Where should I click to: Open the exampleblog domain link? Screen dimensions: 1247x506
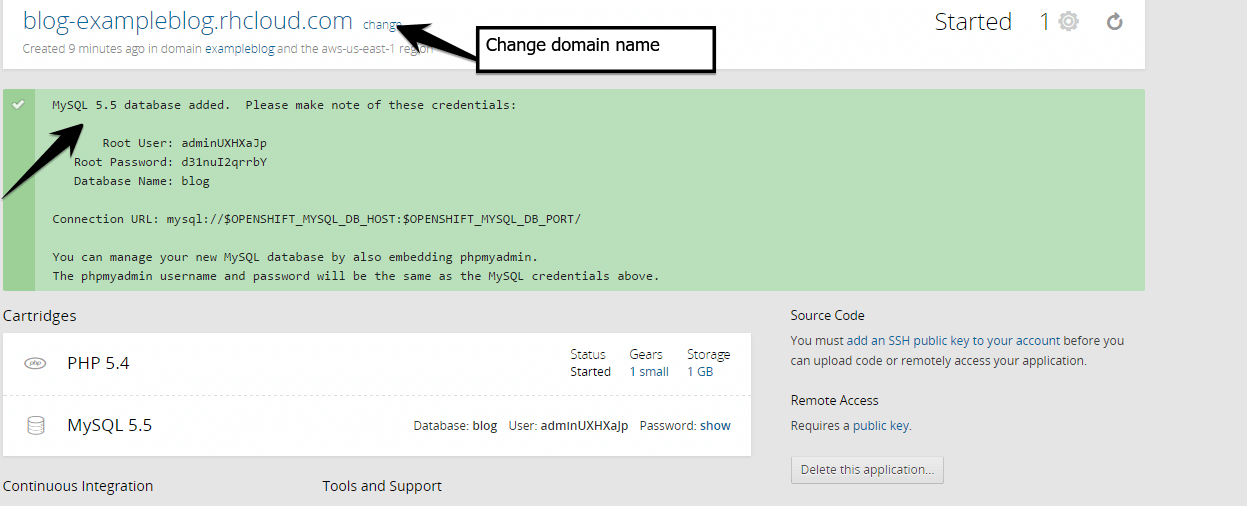[x=240, y=48]
